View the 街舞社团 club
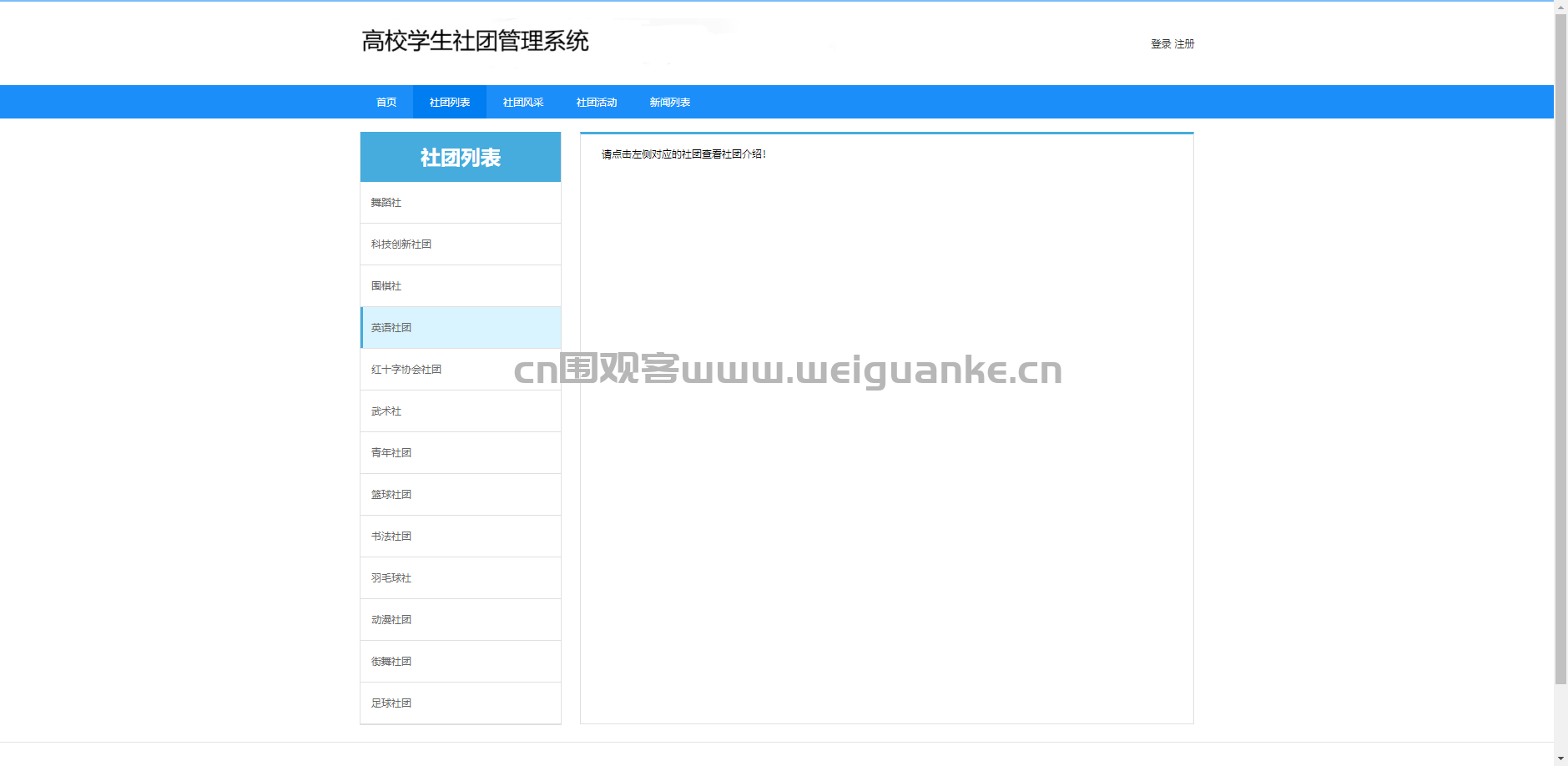Viewport: 1568px width, 766px height. point(461,662)
